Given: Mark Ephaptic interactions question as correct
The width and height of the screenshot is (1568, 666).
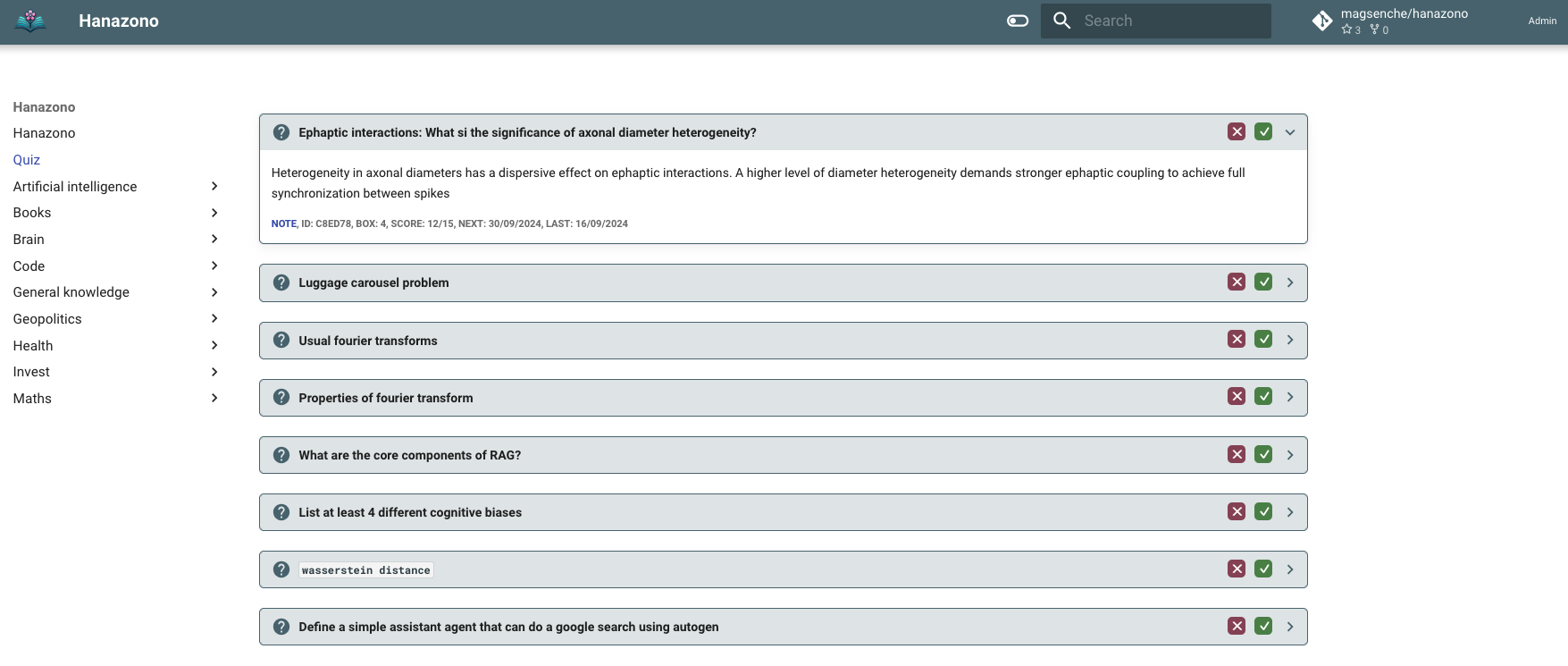Looking at the screenshot, I should click(1262, 132).
